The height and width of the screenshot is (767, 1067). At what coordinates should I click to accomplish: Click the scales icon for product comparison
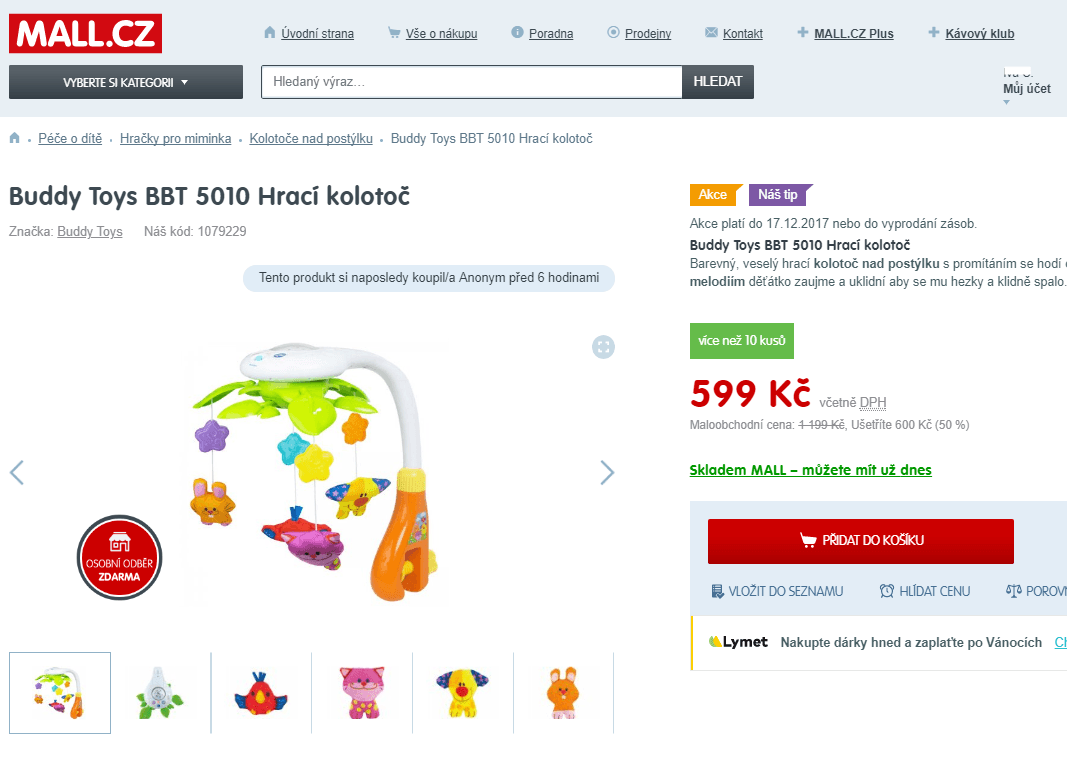pos(1012,591)
